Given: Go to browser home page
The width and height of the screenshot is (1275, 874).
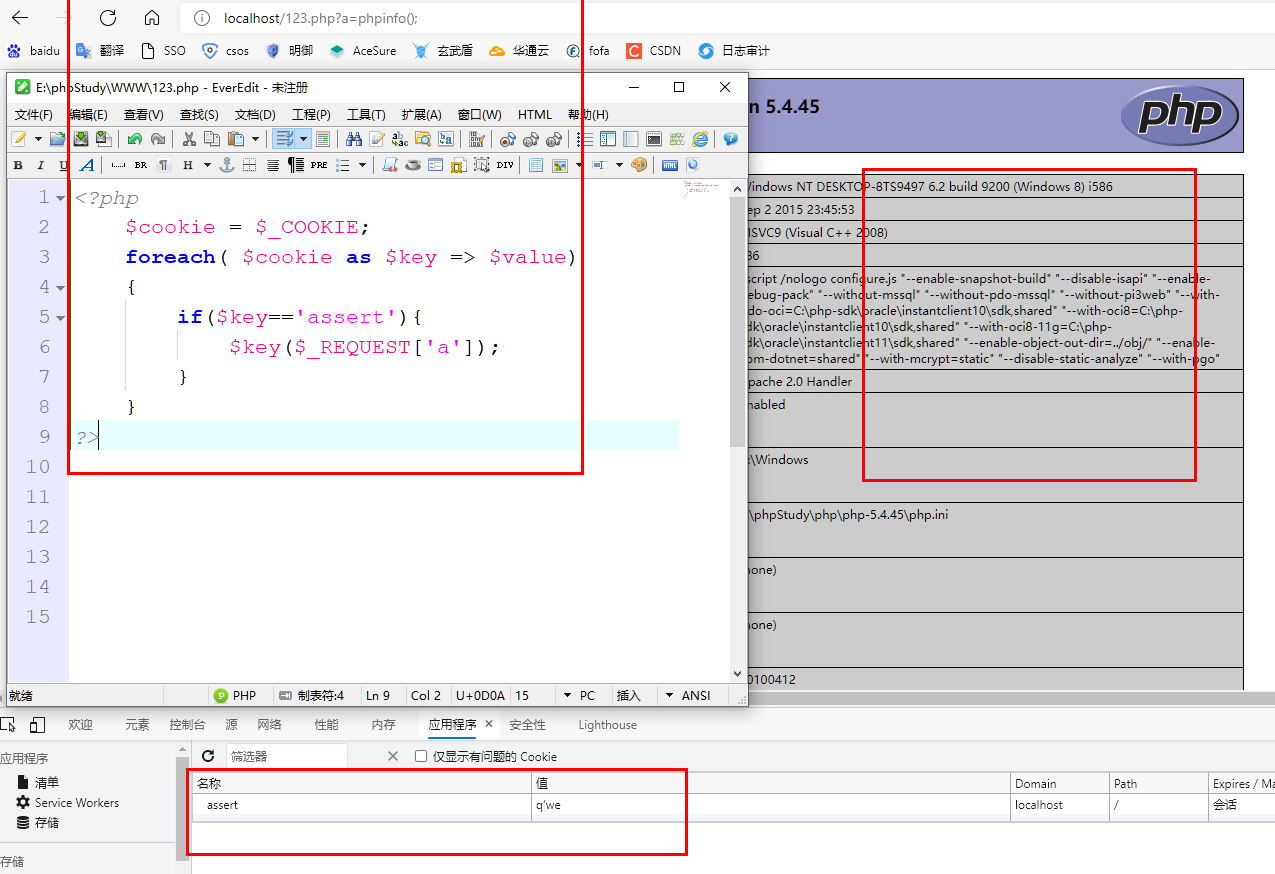Looking at the screenshot, I should coord(152,17).
